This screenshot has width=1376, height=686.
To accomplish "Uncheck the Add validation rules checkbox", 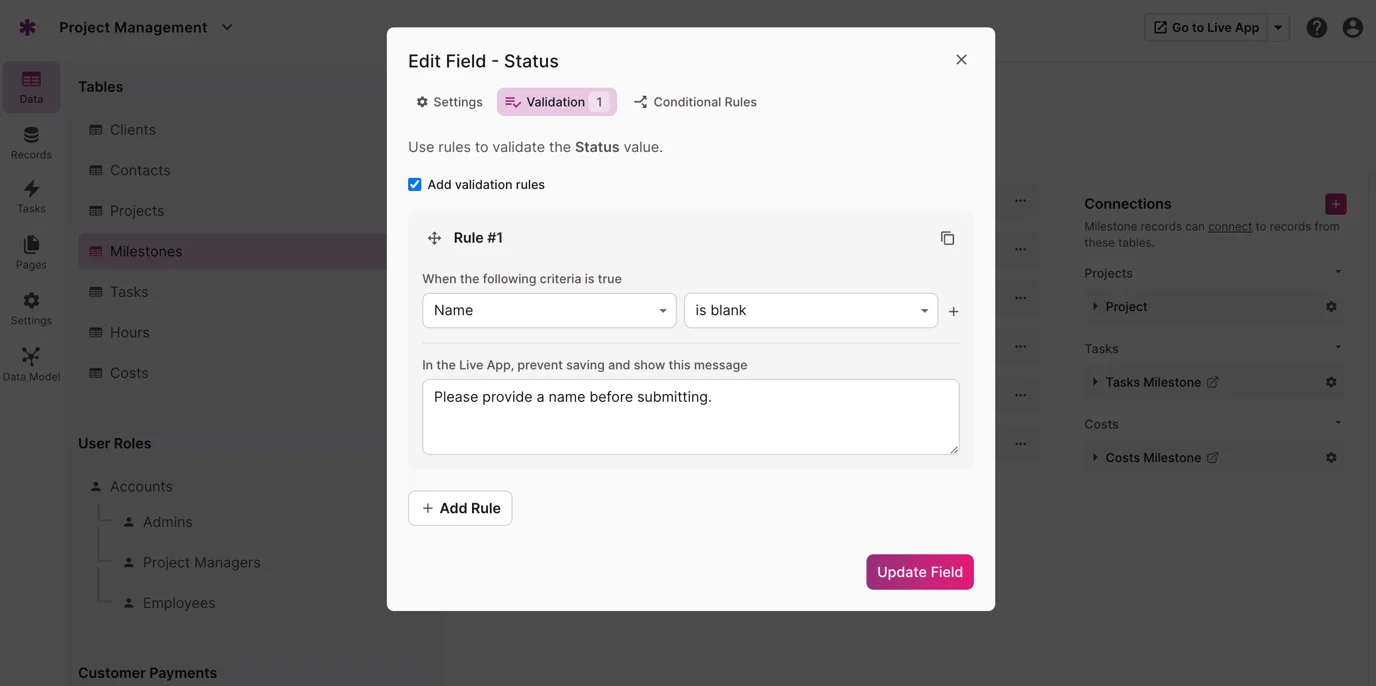I will [x=415, y=185].
